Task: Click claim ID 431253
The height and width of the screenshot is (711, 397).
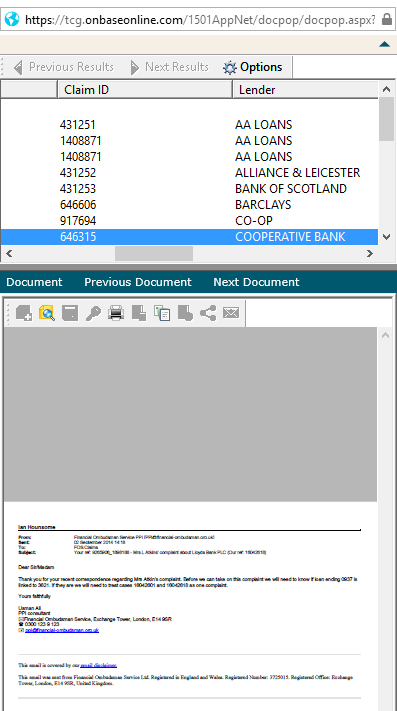Action: tap(78, 189)
